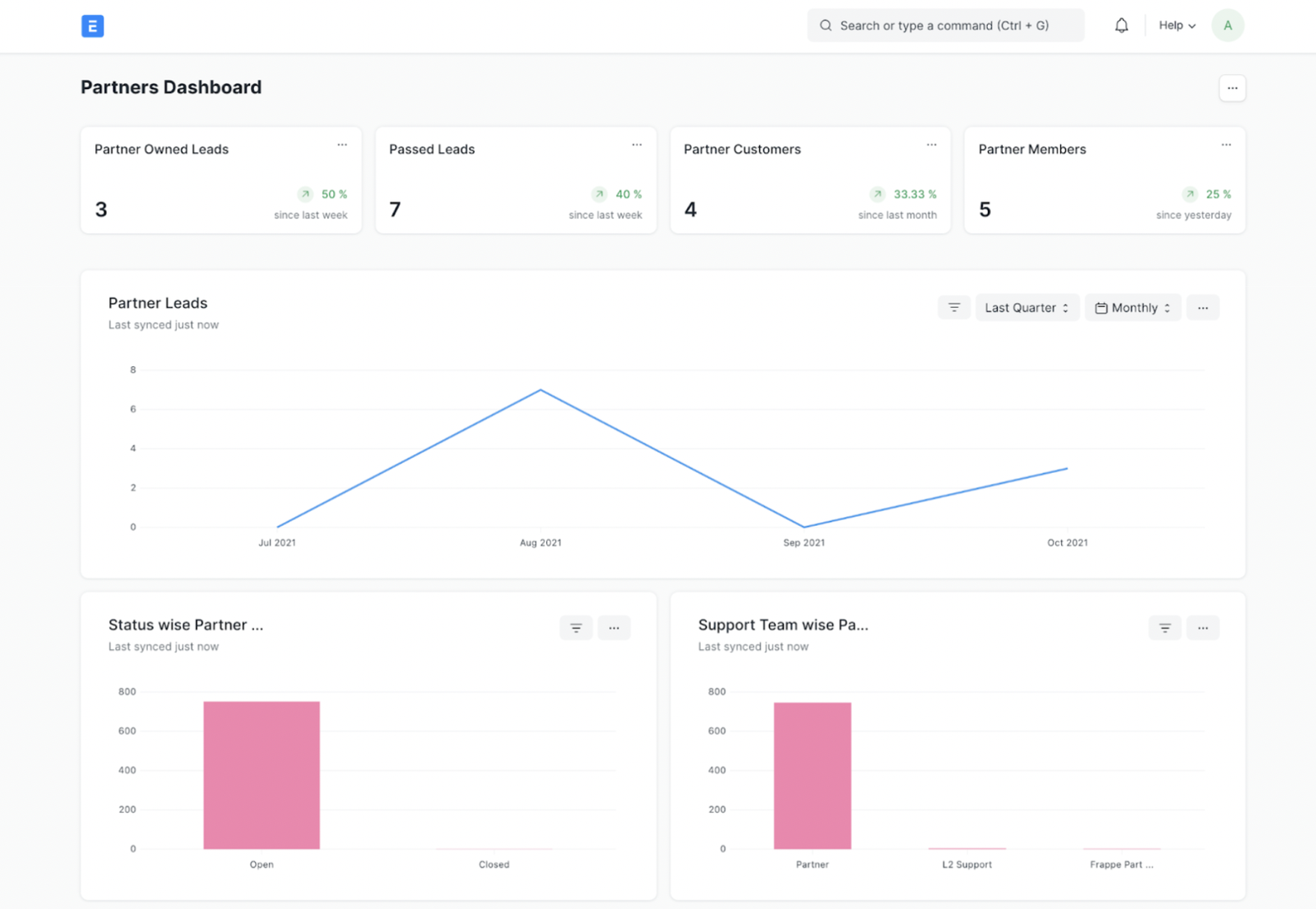
Task: Click the value 5 on Partner Members
Action: click(x=984, y=210)
